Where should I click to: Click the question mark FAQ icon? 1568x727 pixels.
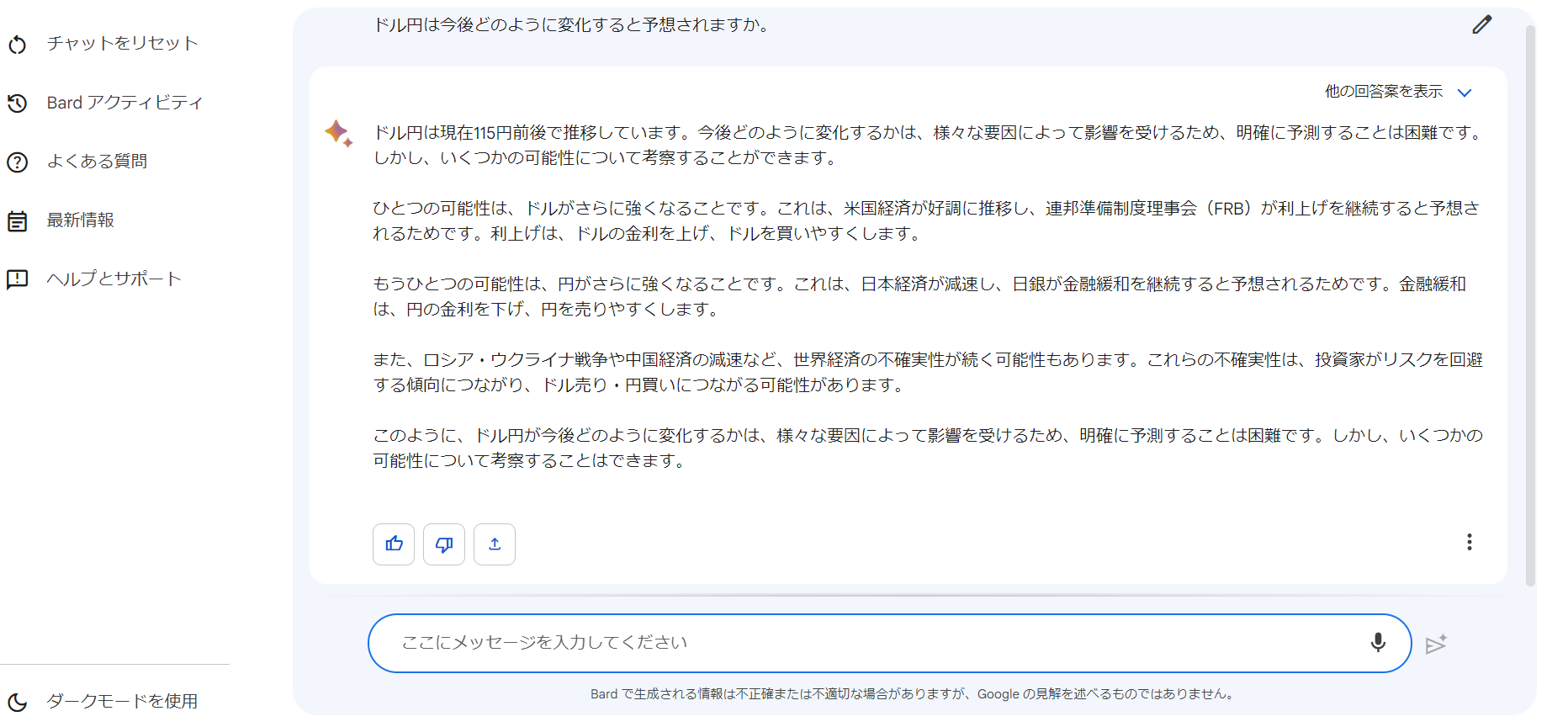(x=18, y=162)
